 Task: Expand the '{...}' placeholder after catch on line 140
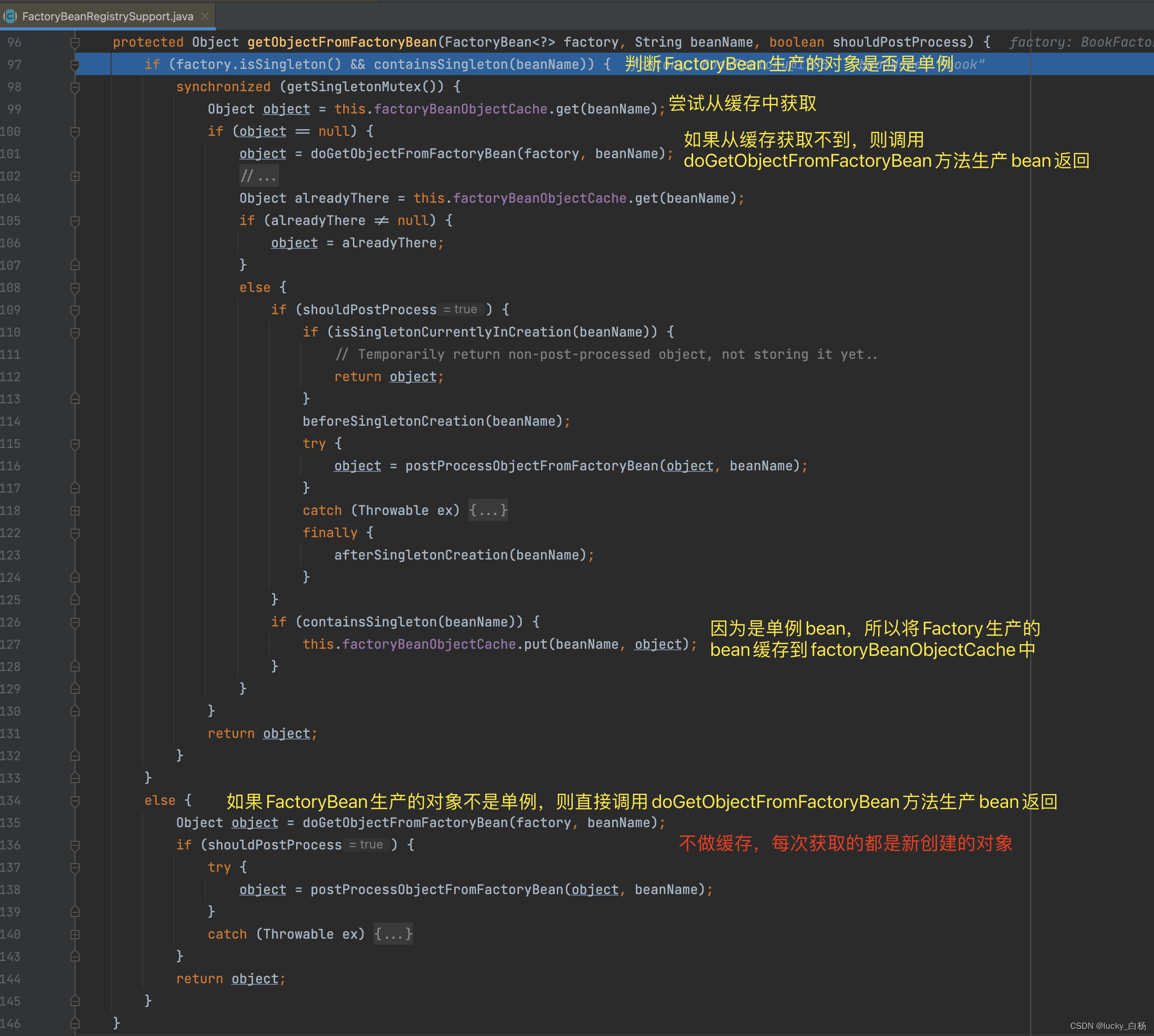(393, 934)
